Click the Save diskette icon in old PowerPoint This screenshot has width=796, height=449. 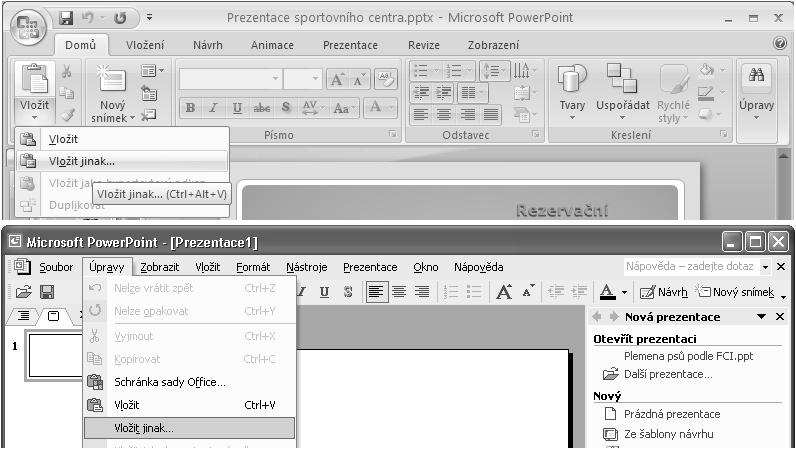click(x=47, y=292)
